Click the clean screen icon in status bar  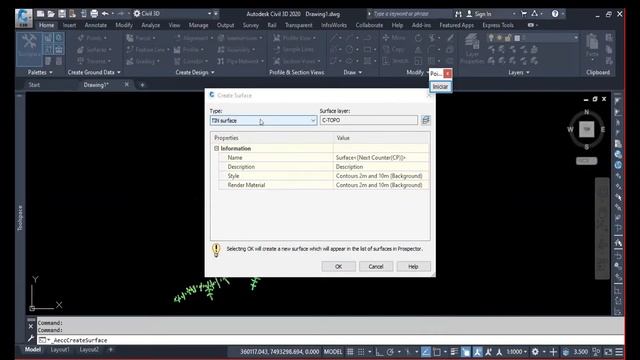coord(608,352)
